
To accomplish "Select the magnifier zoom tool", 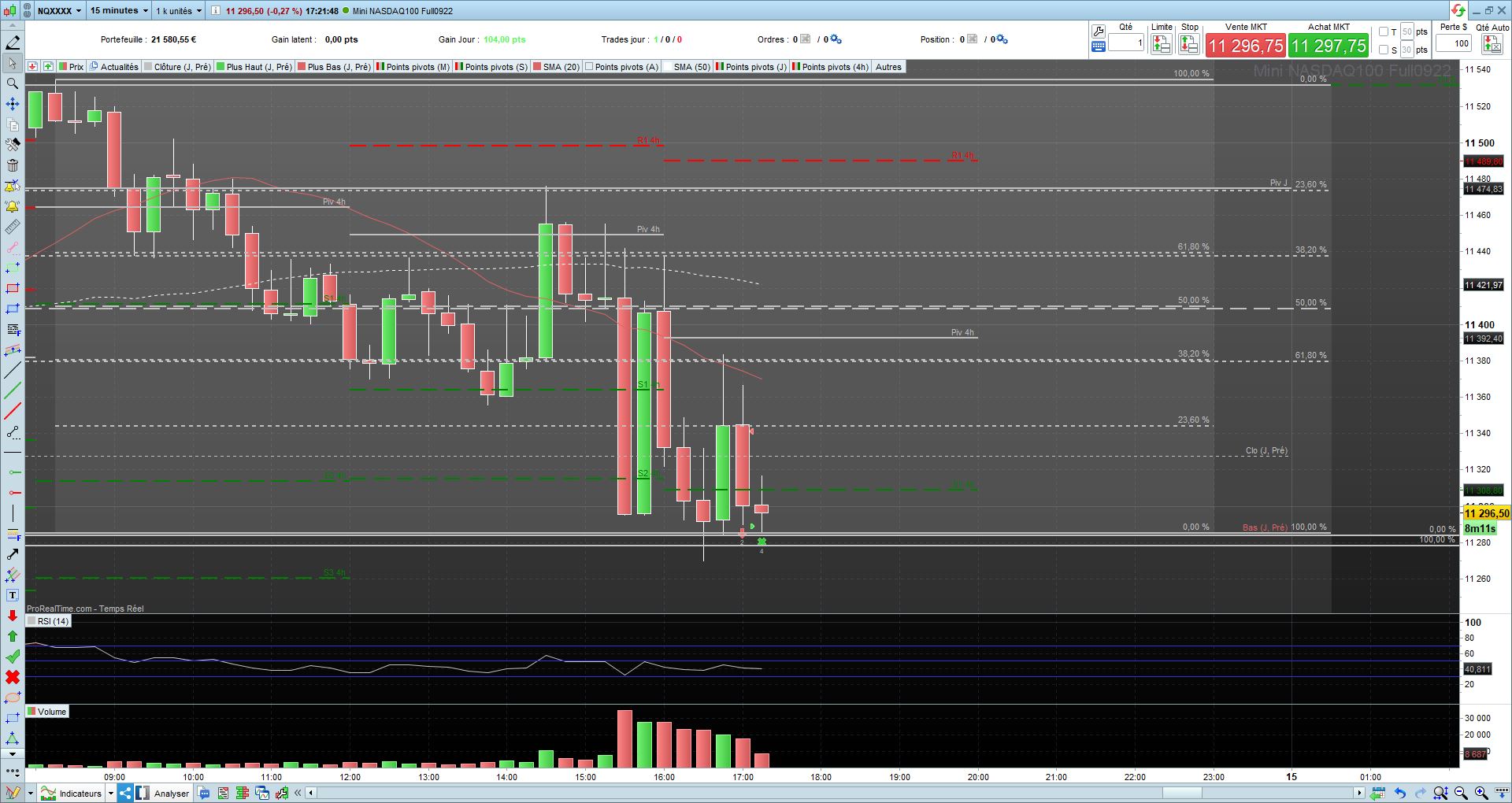I will 12,83.
